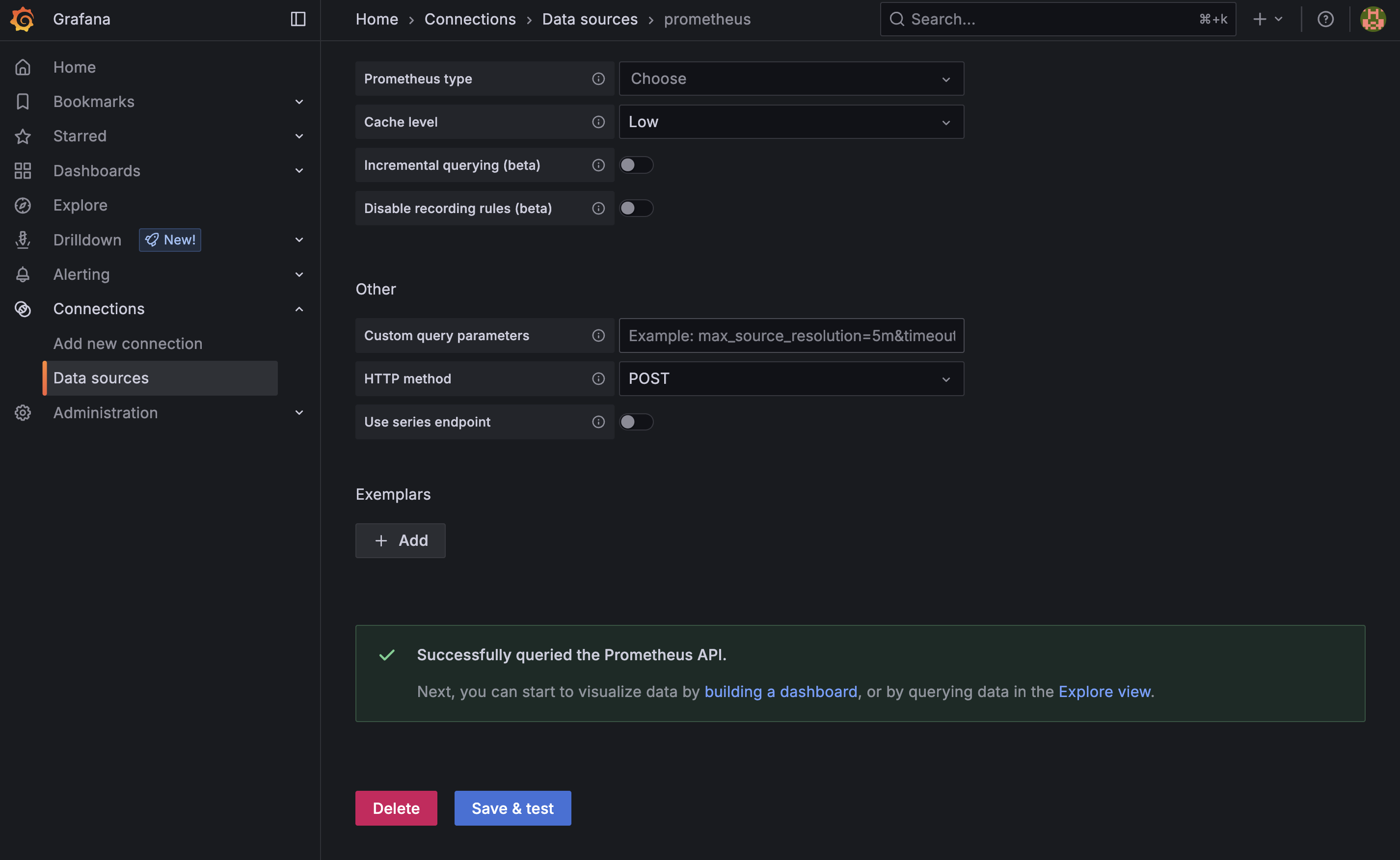Viewport: 1400px width, 860px height.
Task: Click the Alerting bell icon
Action: pyautogui.click(x=23, y=275)
